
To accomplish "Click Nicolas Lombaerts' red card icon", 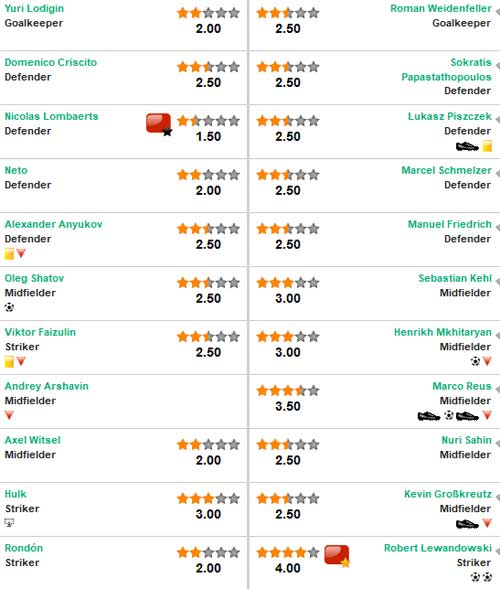I will [159, 124].
